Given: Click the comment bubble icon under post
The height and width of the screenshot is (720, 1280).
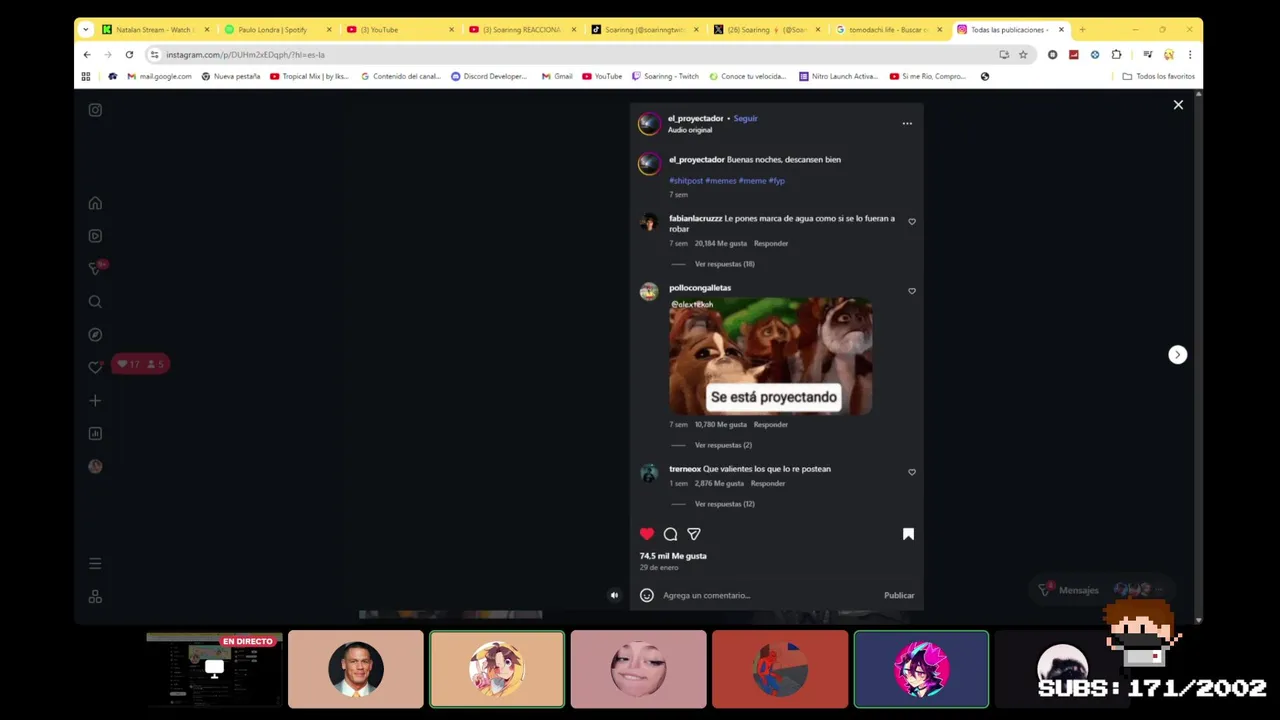Looking at the screenshot, I should point(670,534).
